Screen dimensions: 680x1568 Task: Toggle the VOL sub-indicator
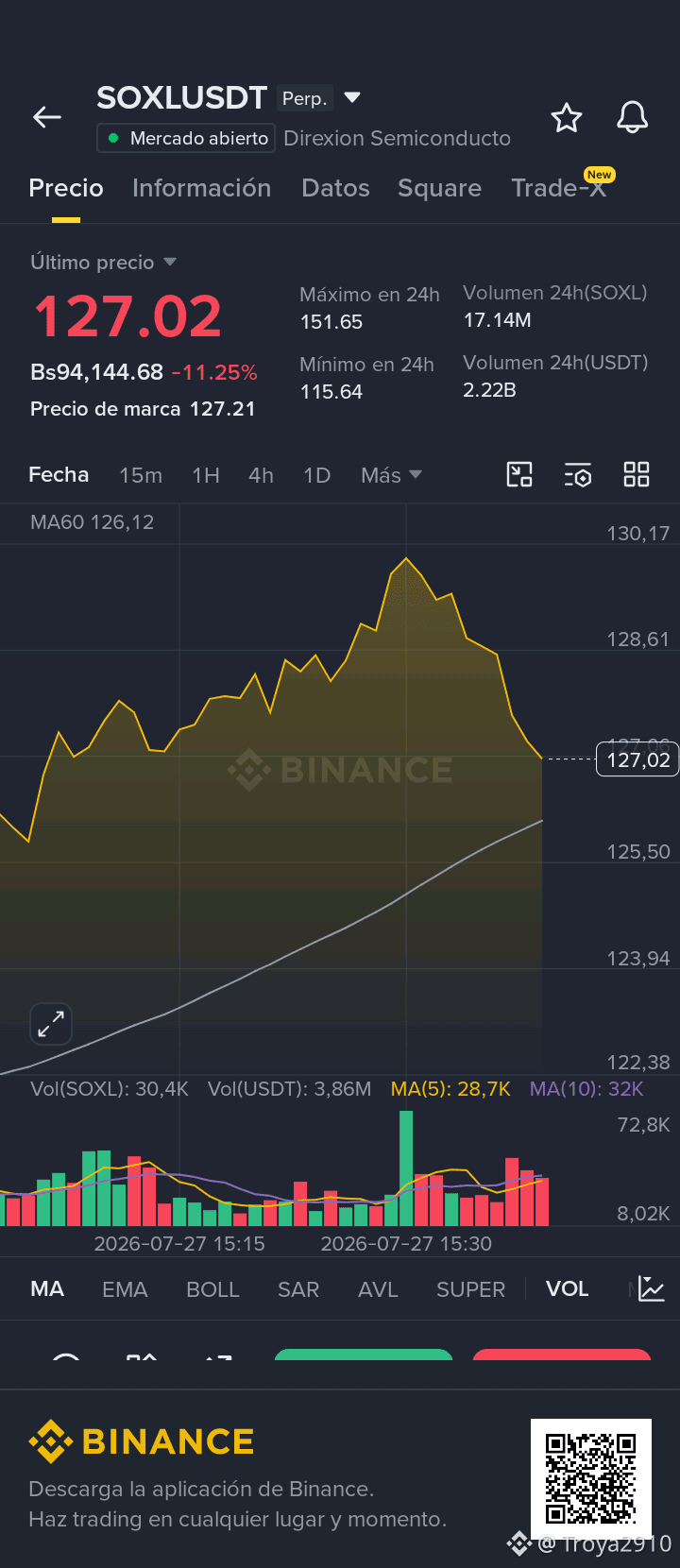[567, 1288]
